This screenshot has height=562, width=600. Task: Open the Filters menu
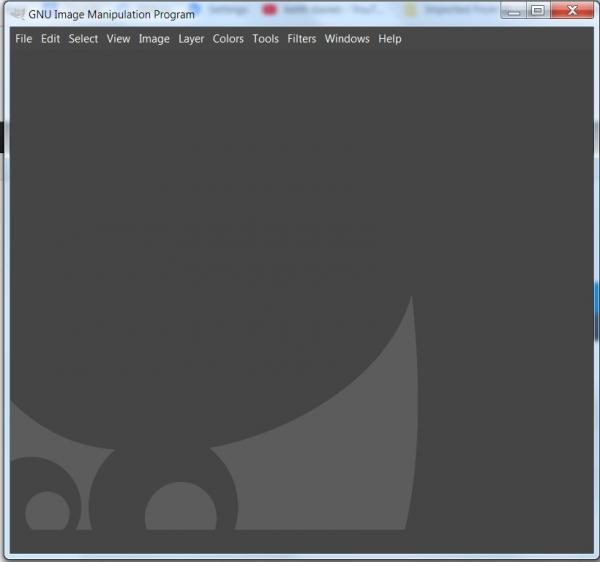click(302, 39)
